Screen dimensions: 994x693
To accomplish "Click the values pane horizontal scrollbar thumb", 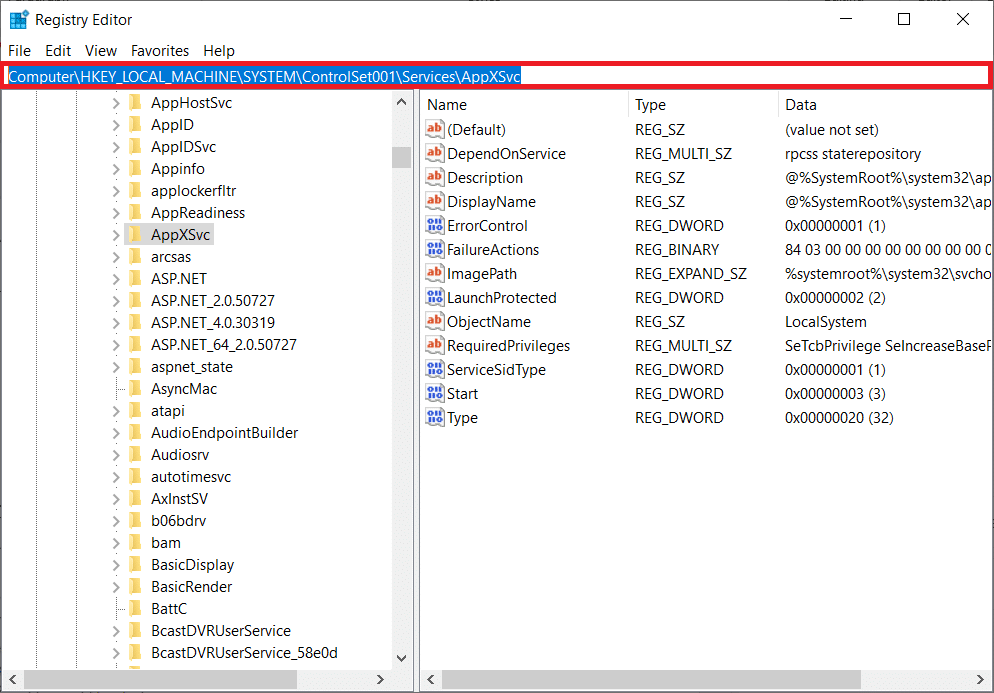I will coord(651,680).
